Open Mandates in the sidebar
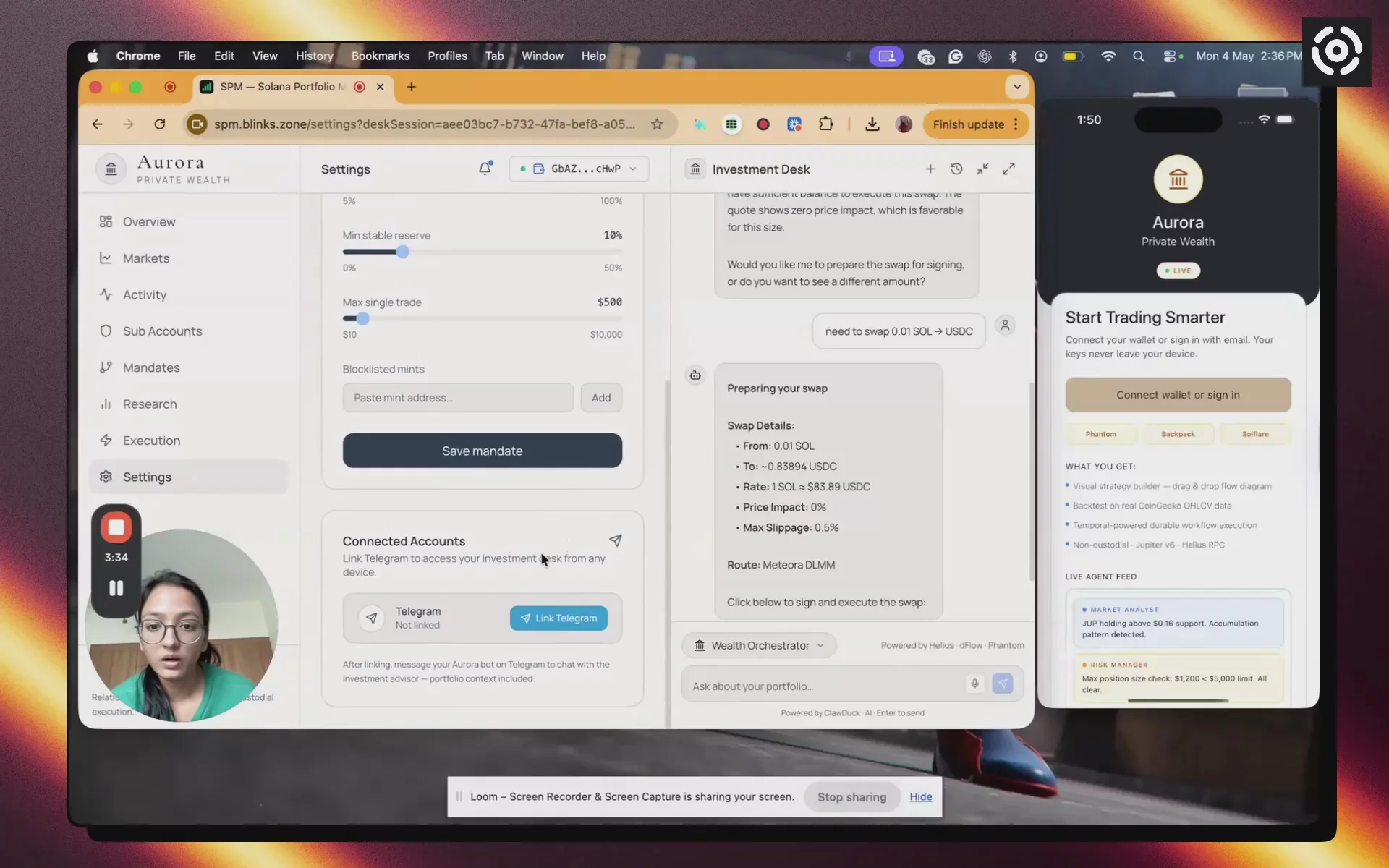The width and height of the screenshot is (1389, 868). [x=188, y=367]
